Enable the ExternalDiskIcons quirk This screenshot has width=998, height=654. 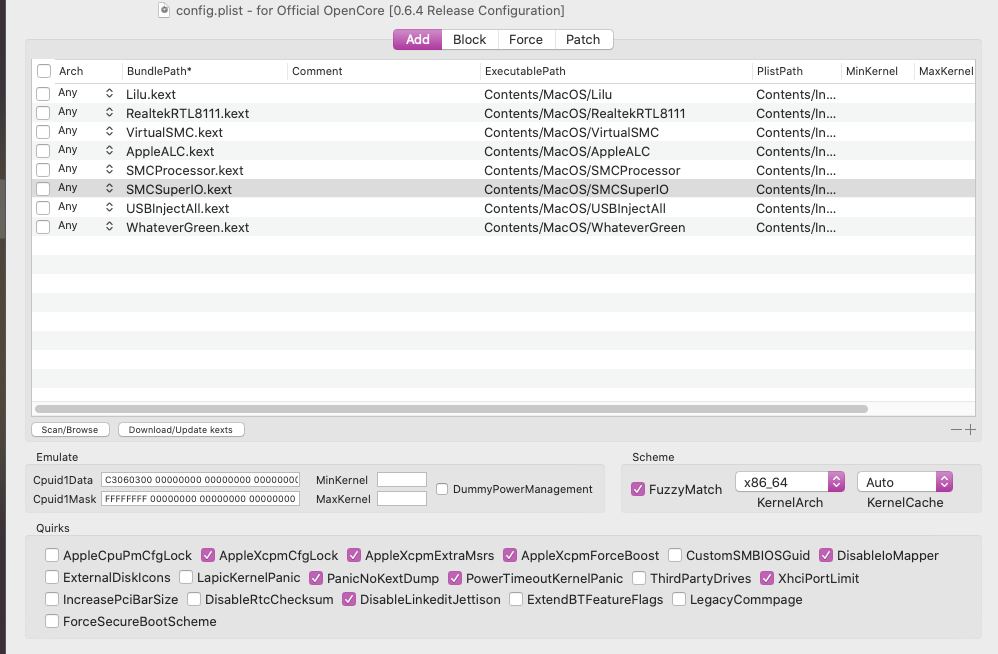click(x=52, y=577)
